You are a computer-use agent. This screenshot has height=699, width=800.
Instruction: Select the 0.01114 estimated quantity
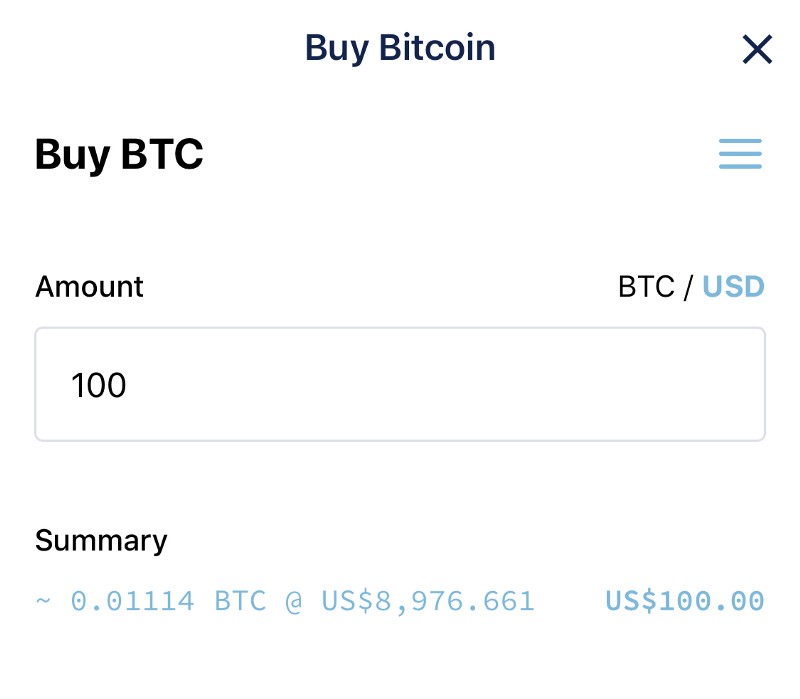131,601
